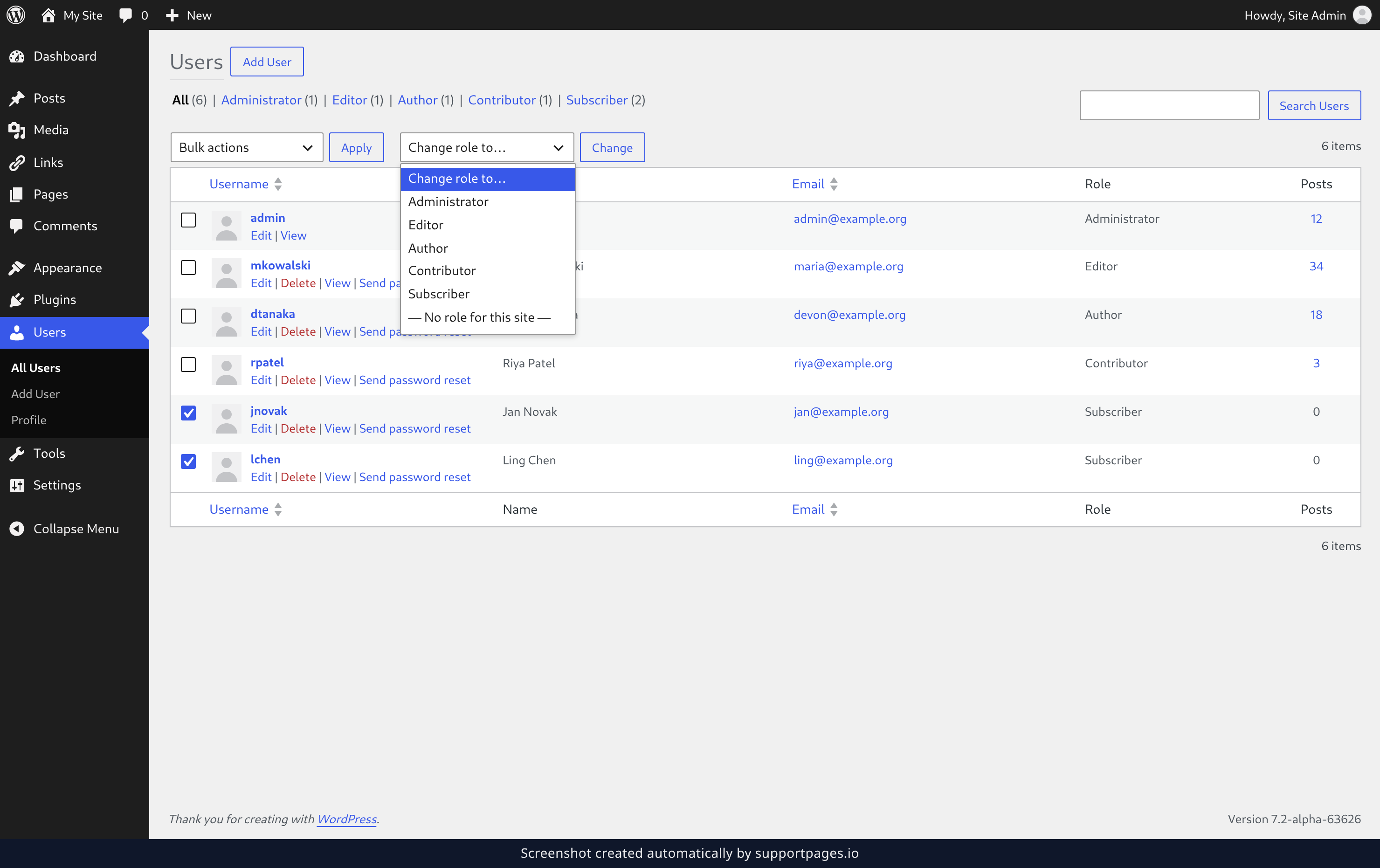Screen dimensions: 1380x868
Task: Click the Change button
Action: 612,148
